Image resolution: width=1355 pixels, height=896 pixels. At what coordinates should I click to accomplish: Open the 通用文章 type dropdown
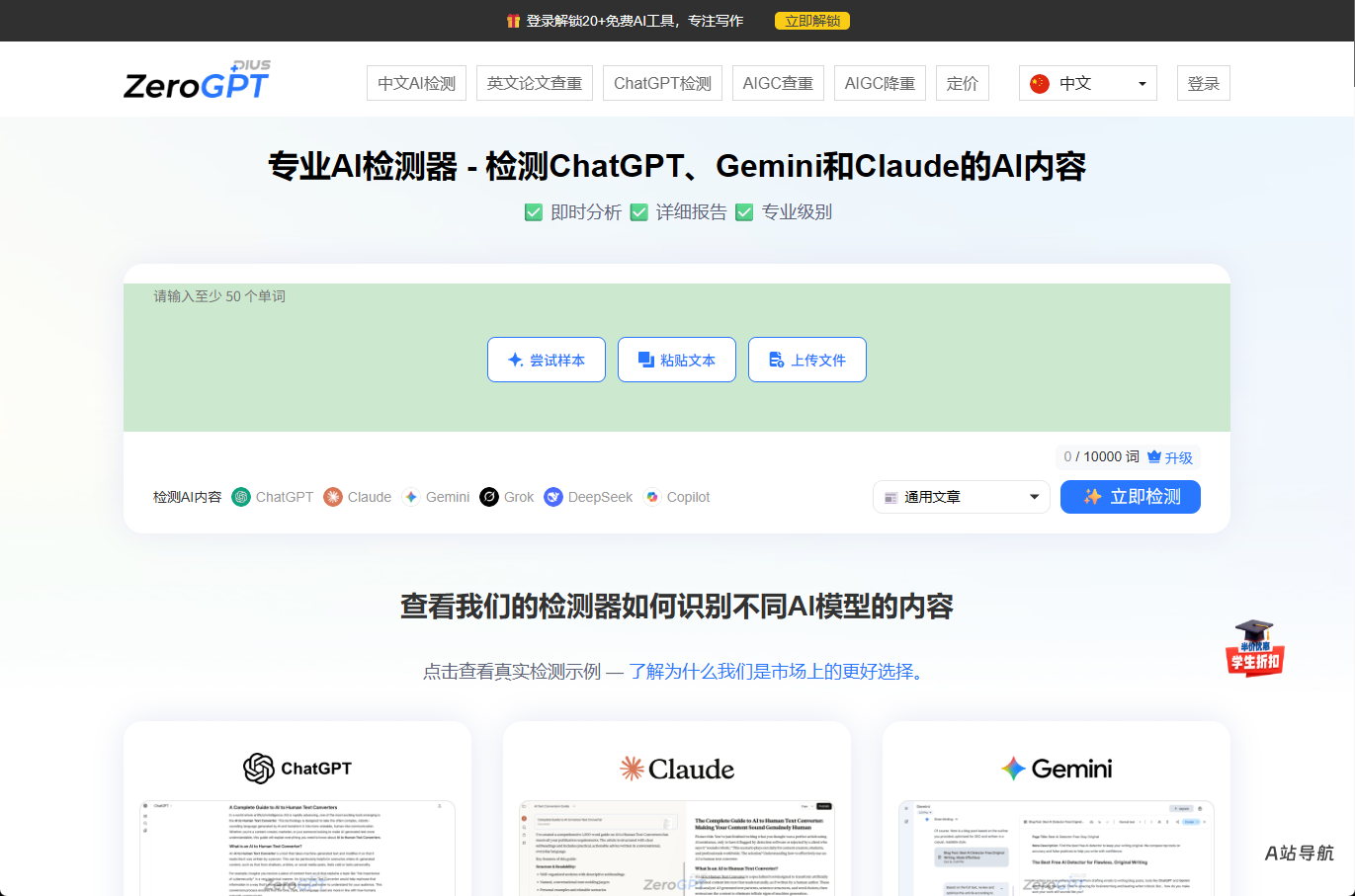click(x=962, y=497)
